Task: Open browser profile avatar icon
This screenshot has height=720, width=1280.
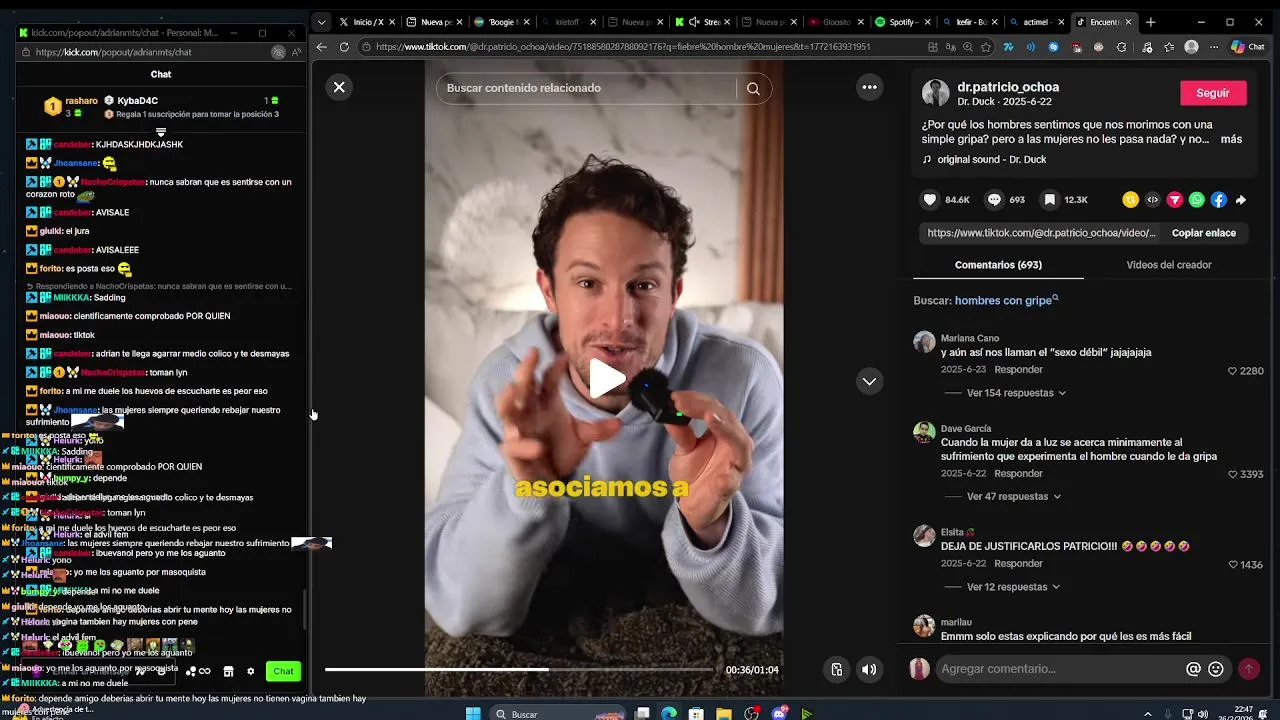Action: coord(1191,47)
